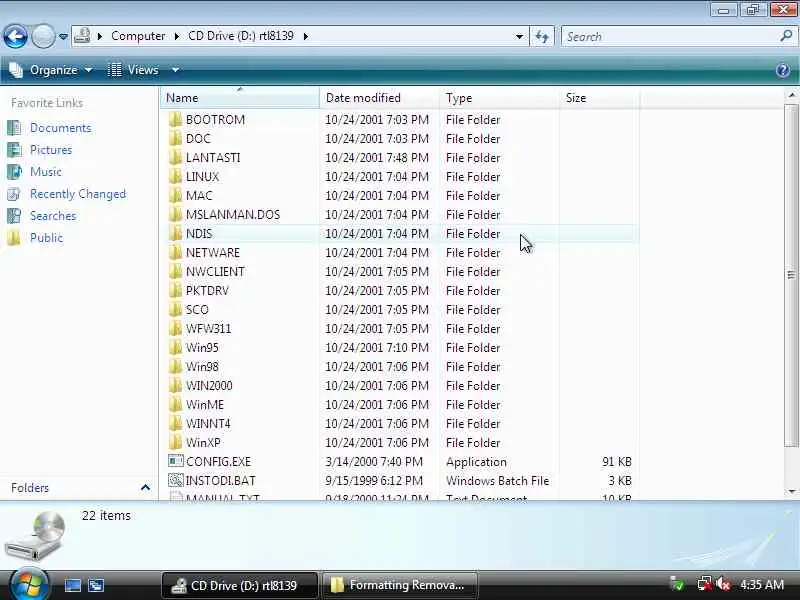Select the WinME folder icon

tap(175, 405)
